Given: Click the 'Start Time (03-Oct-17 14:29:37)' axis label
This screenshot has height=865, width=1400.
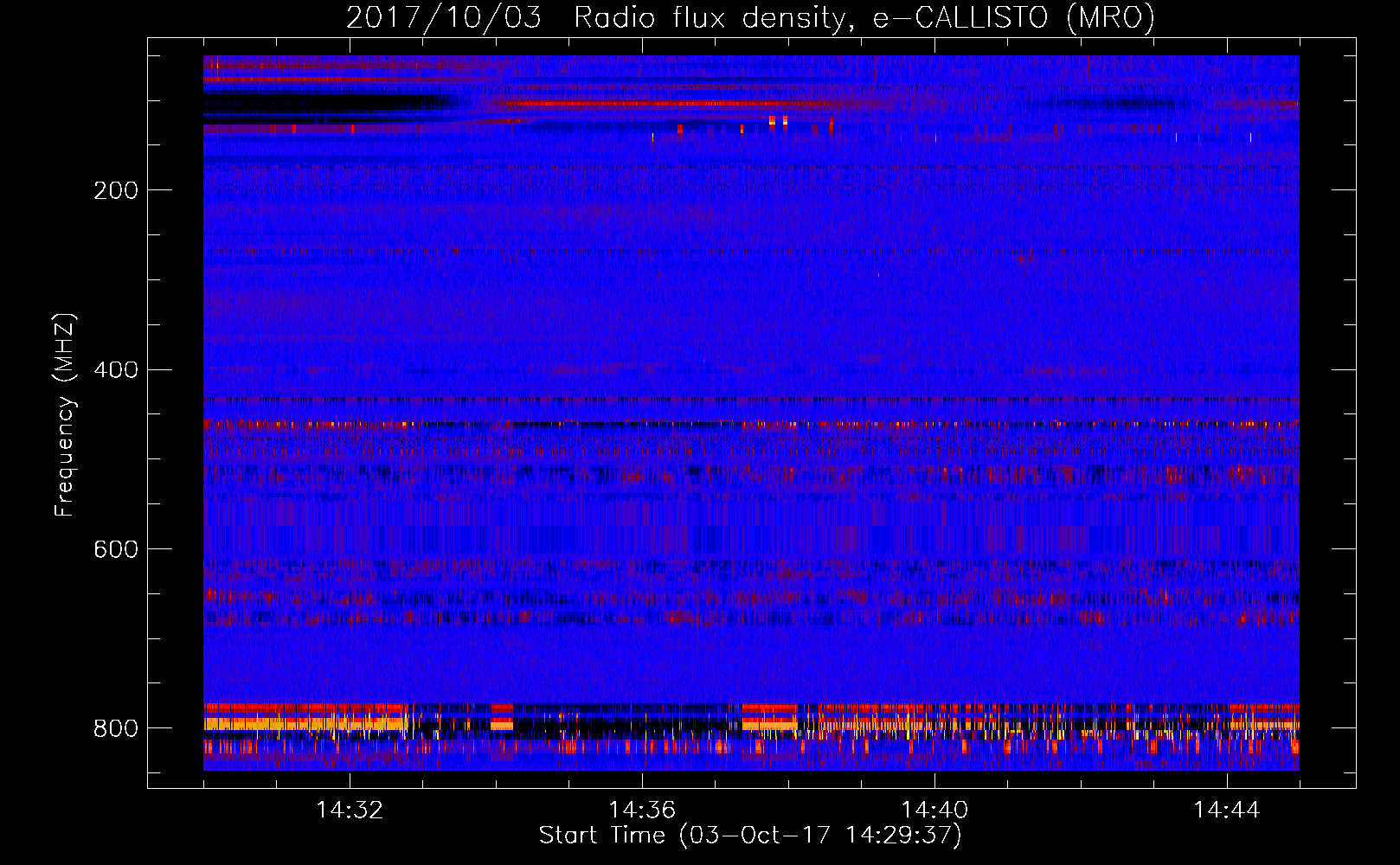Looking at the screenshot, I should pyautogui.click(x=750, y=836).
